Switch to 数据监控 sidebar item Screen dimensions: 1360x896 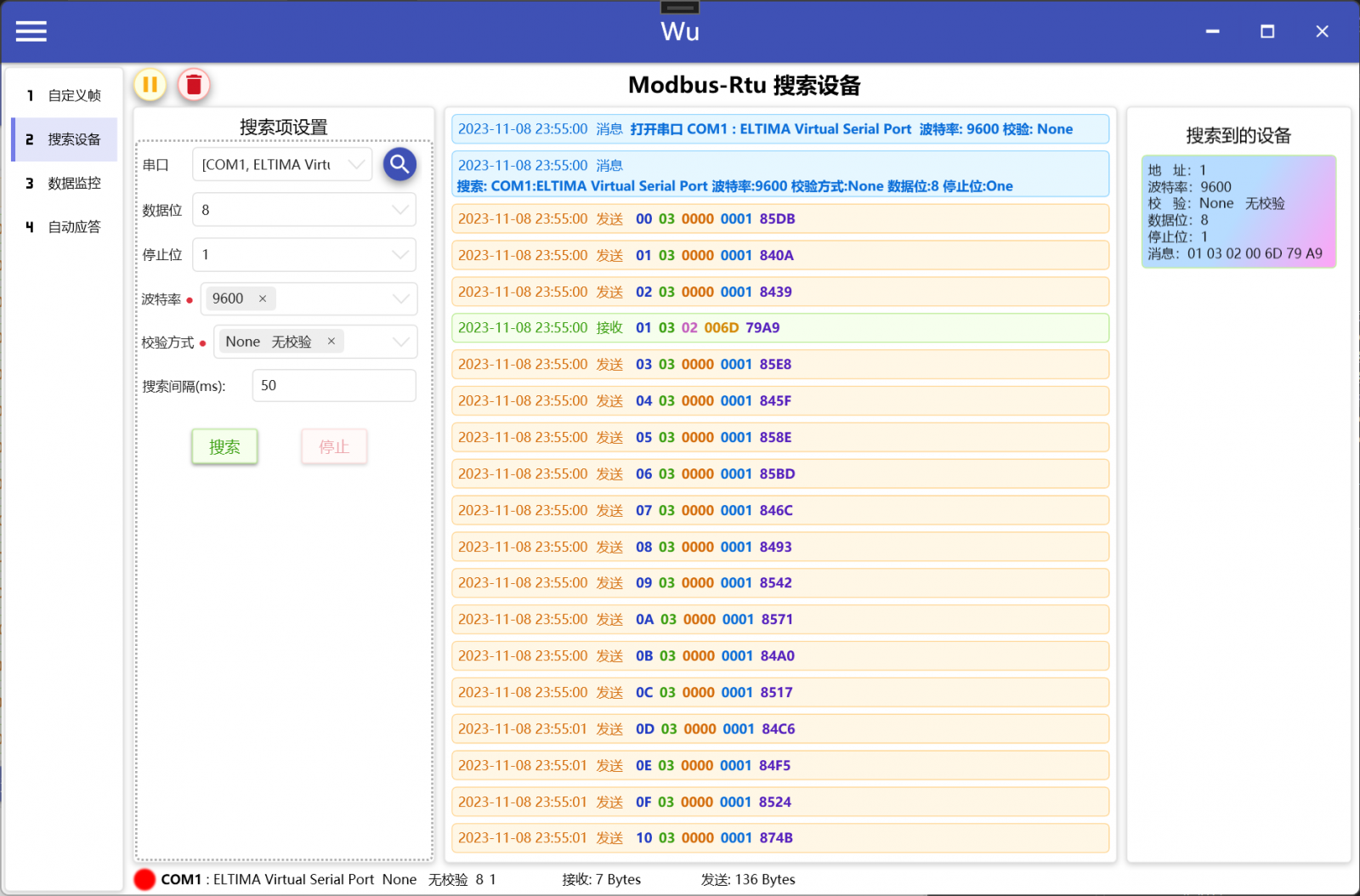tap(65, 183)
